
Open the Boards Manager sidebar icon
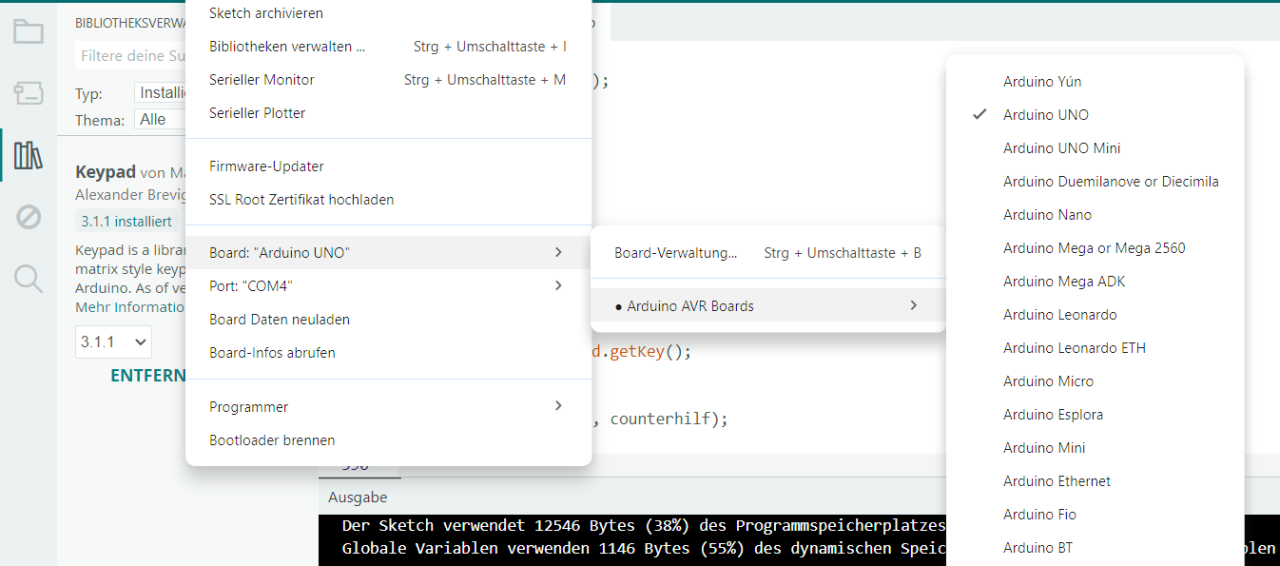28,94
